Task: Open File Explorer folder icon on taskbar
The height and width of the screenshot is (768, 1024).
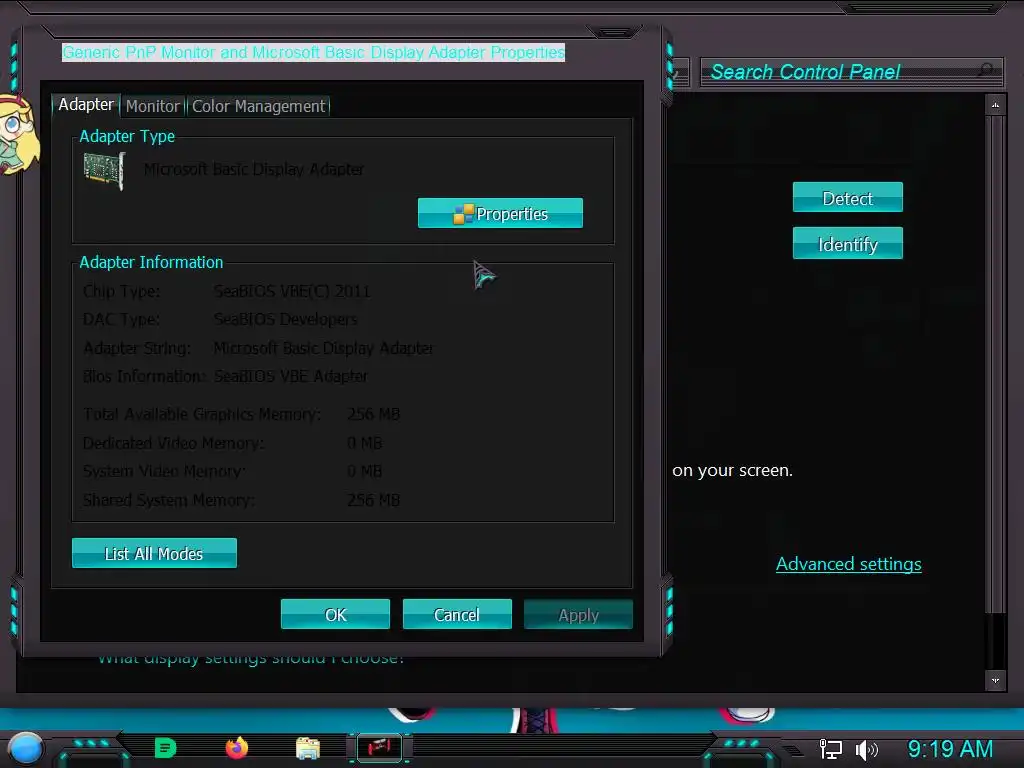Action: coord(308,748)
